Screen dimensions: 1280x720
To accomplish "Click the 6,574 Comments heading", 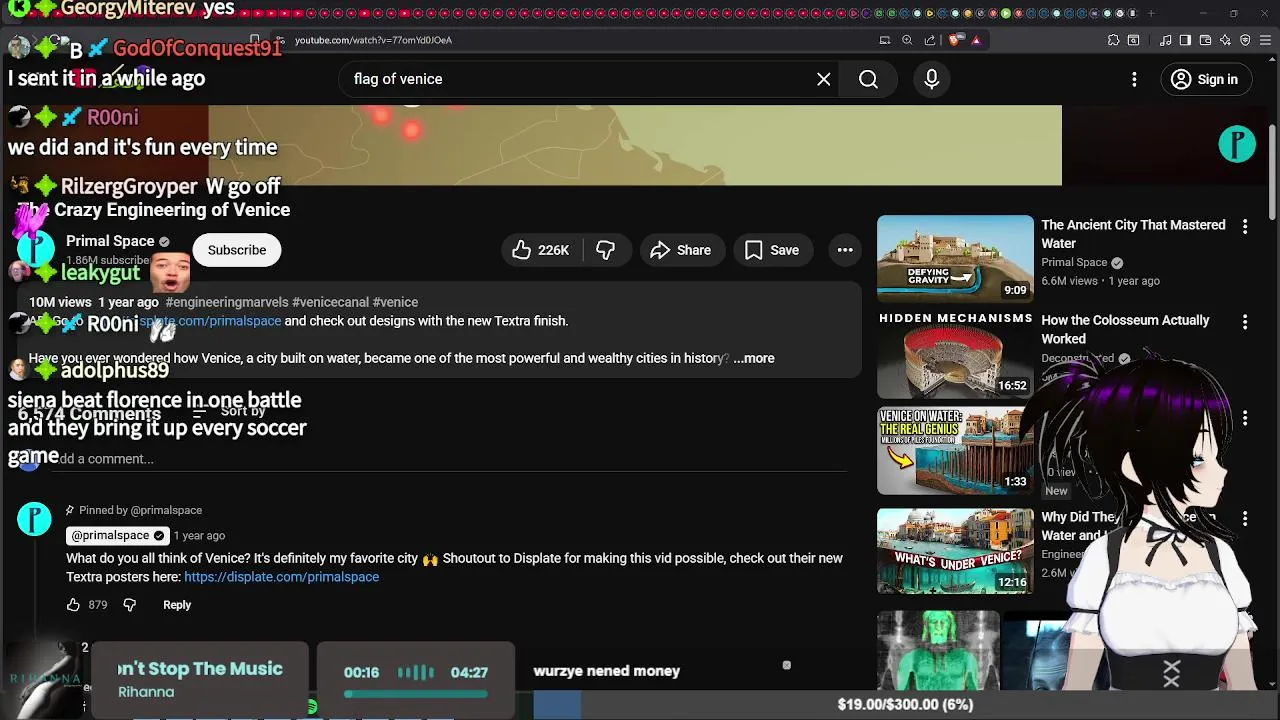I will [x=89, y=413].
